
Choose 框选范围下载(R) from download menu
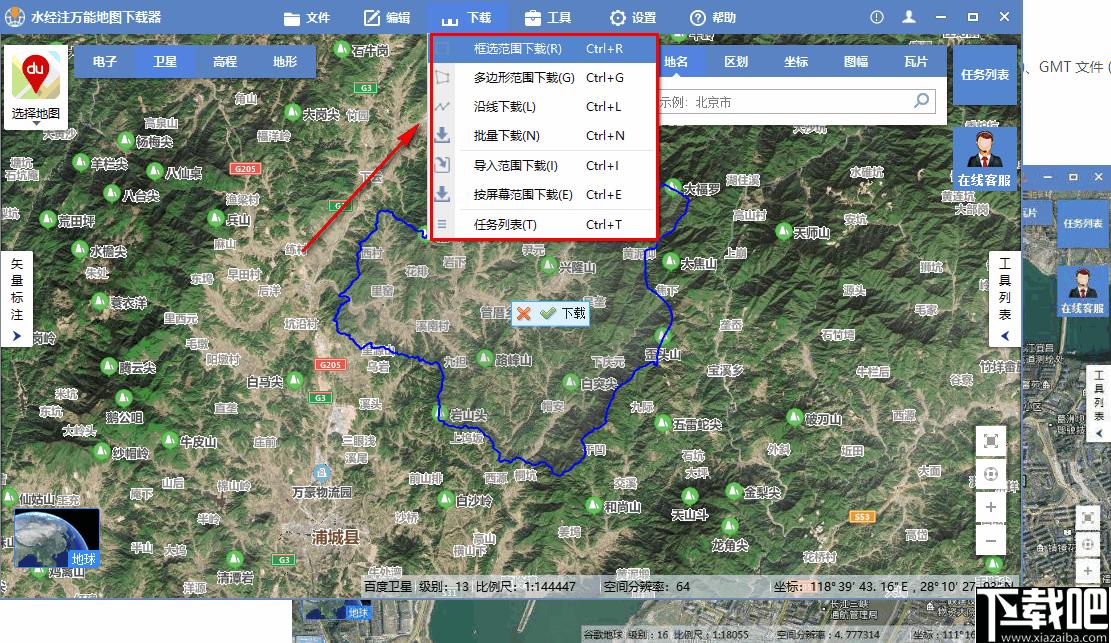click(543, 48)
